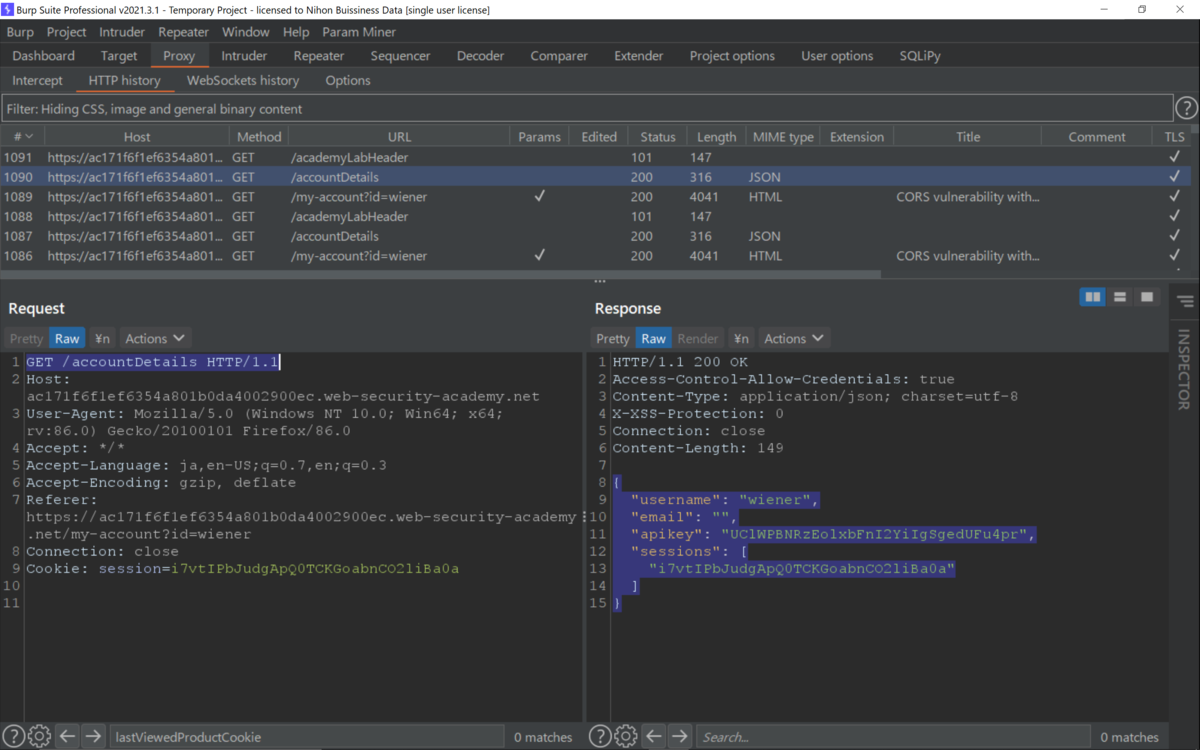
Task: Open the Inspector panel menu icon
Action: [1185, 301]
